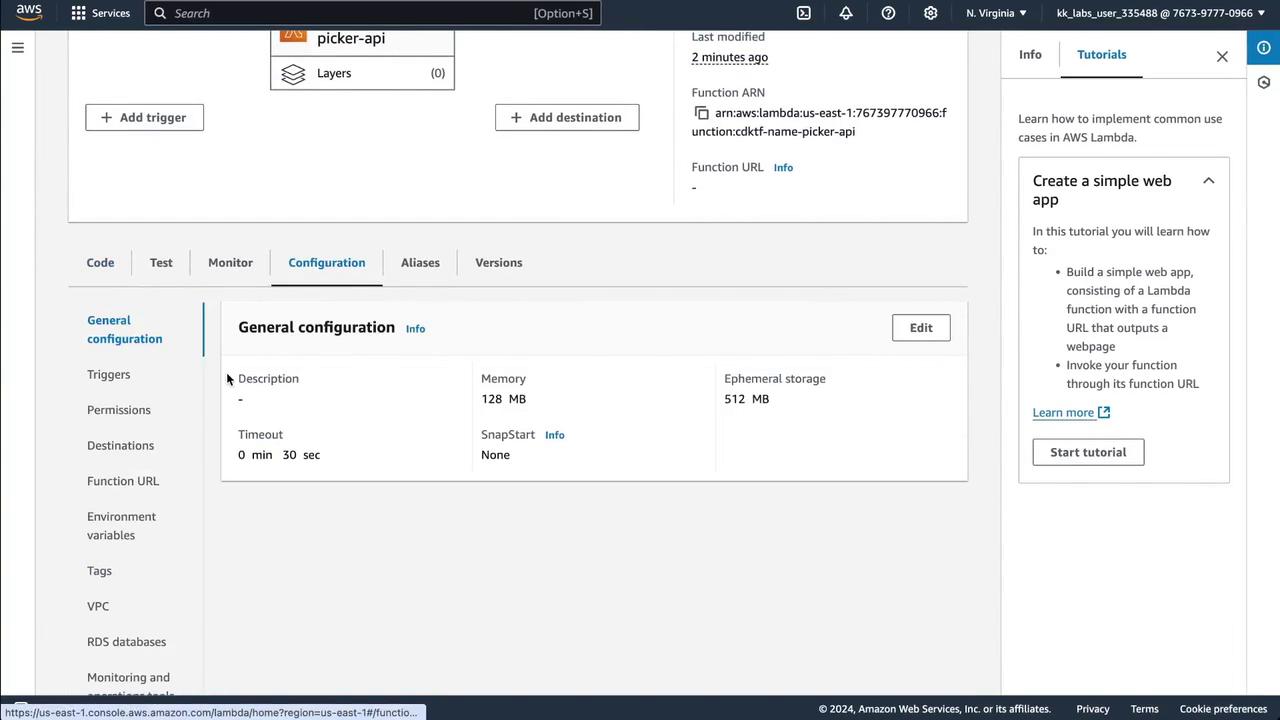
Task: Click the Layers (0) row
Action: point(362,73)
